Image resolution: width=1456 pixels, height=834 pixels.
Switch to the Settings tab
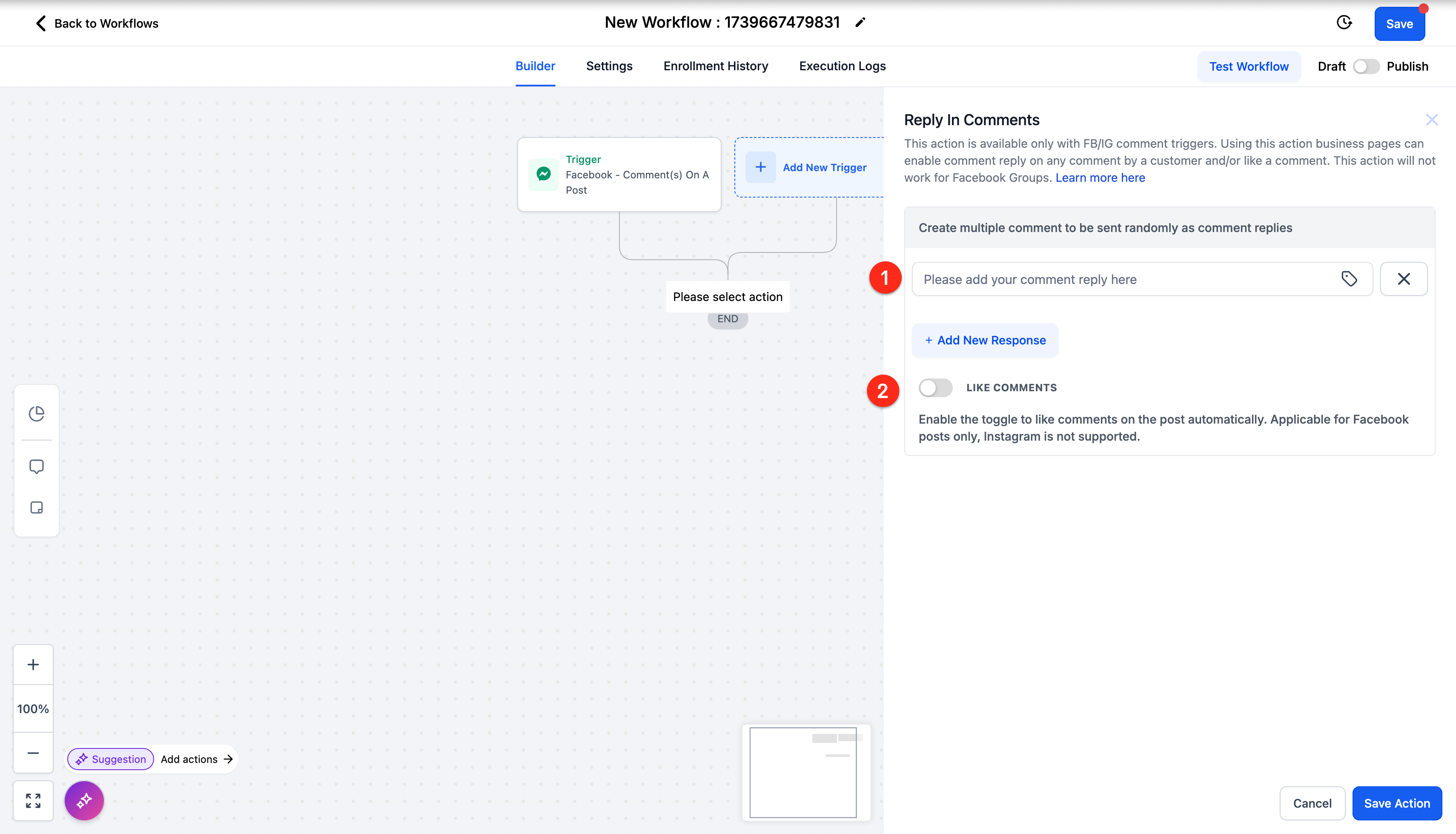[x=609, y=66]
